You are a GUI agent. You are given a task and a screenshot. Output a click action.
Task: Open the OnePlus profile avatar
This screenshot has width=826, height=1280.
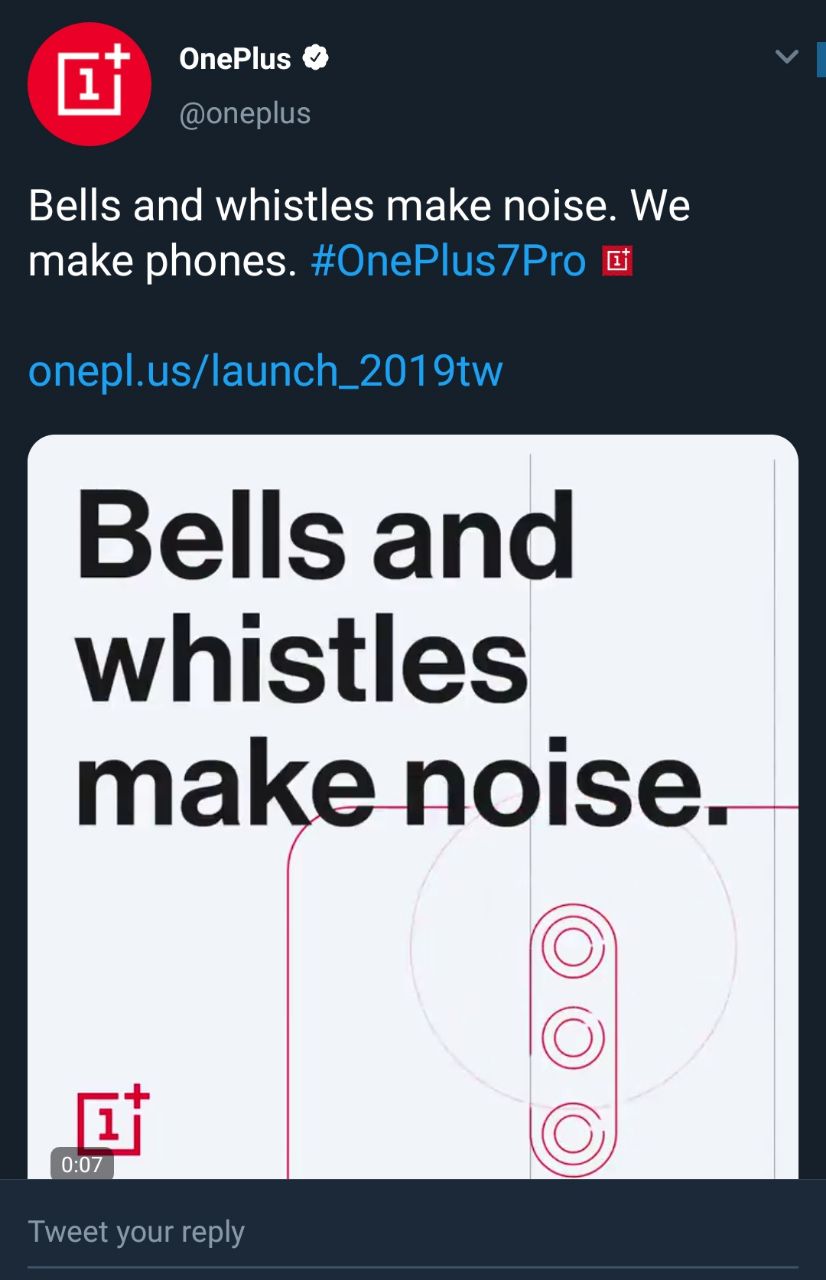[x=88, y=84]
